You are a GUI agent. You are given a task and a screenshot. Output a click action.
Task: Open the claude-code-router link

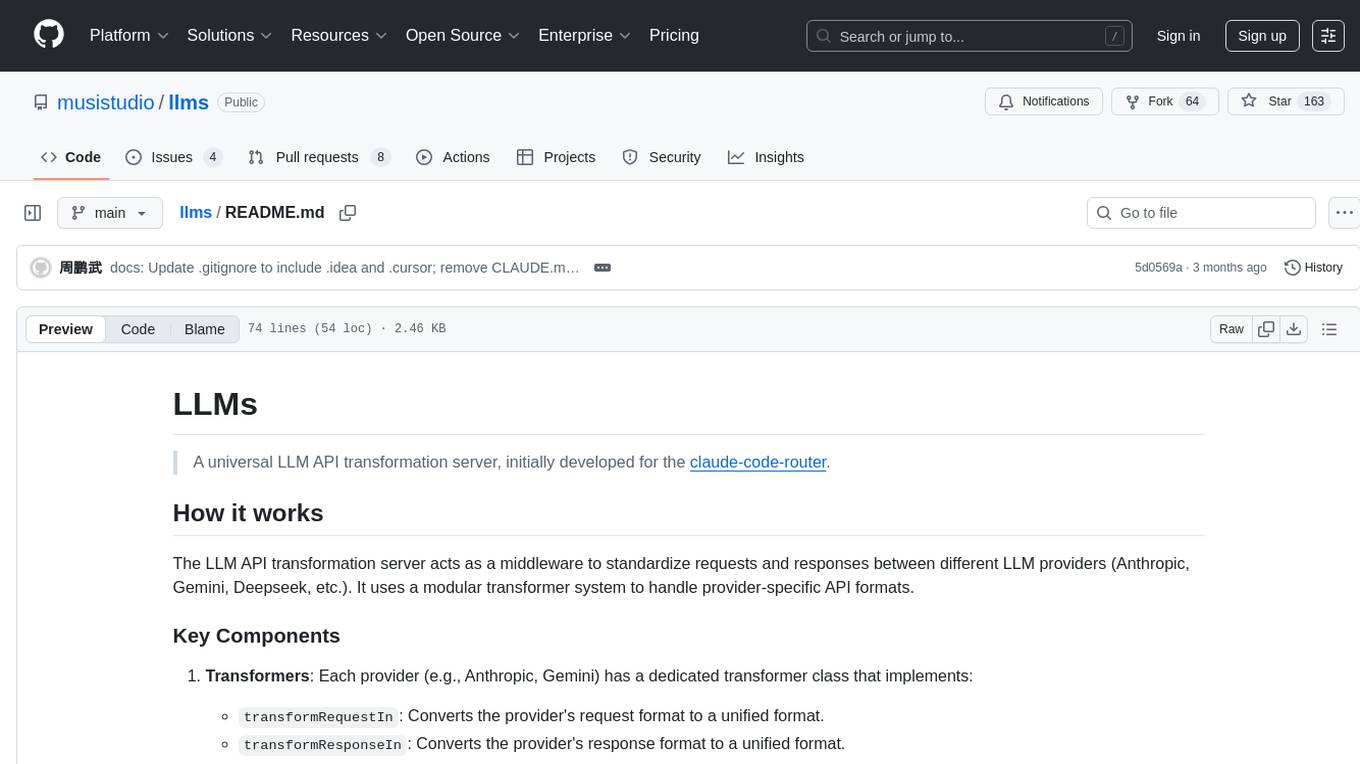pos(758,462)
